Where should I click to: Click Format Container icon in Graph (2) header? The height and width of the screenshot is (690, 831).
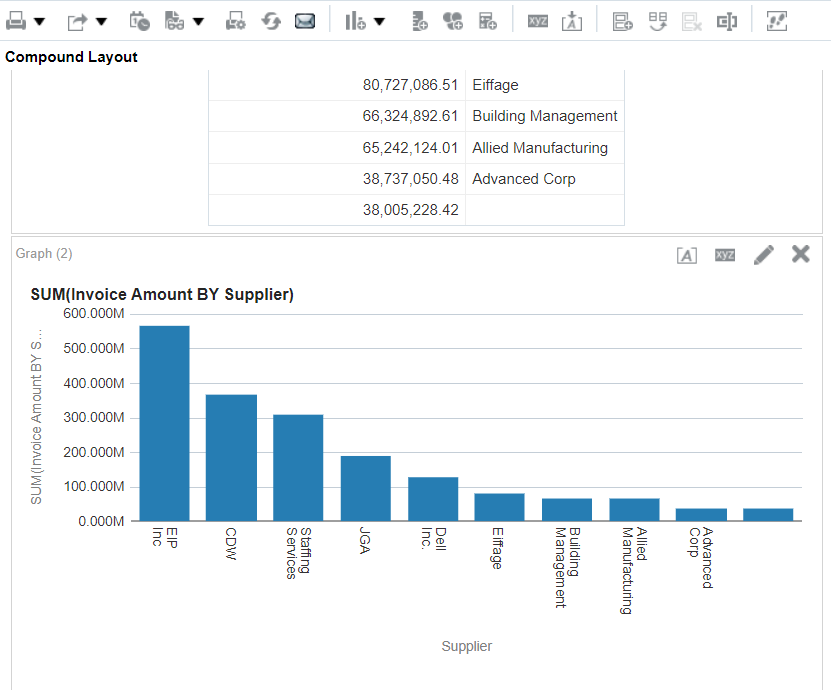(x=687, y=255)
